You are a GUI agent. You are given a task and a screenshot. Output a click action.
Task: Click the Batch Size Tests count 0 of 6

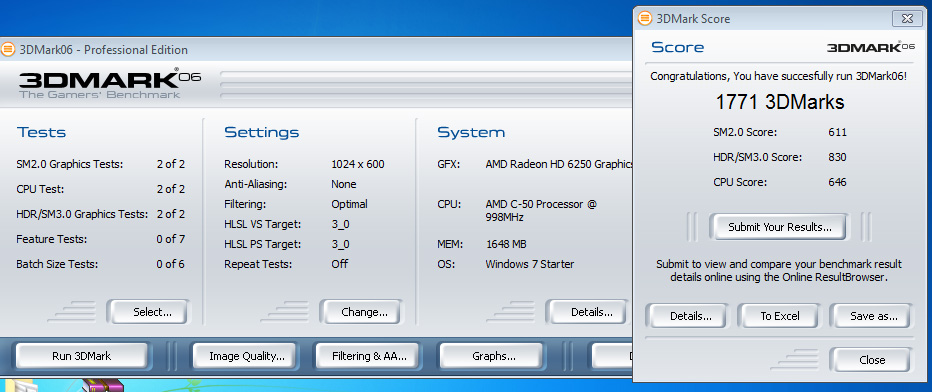tap(171, 264)
